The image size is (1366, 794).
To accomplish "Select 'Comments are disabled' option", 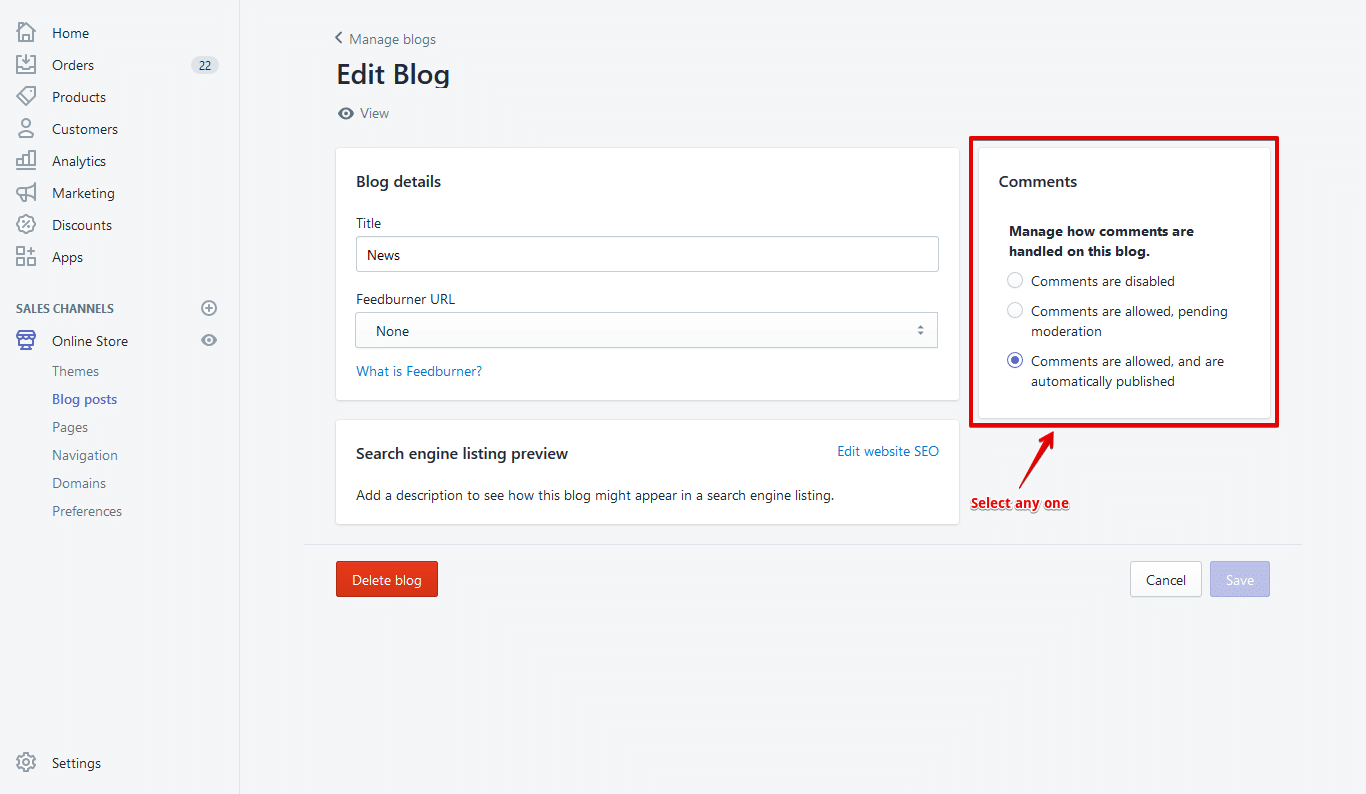I will pos(1015,281).
